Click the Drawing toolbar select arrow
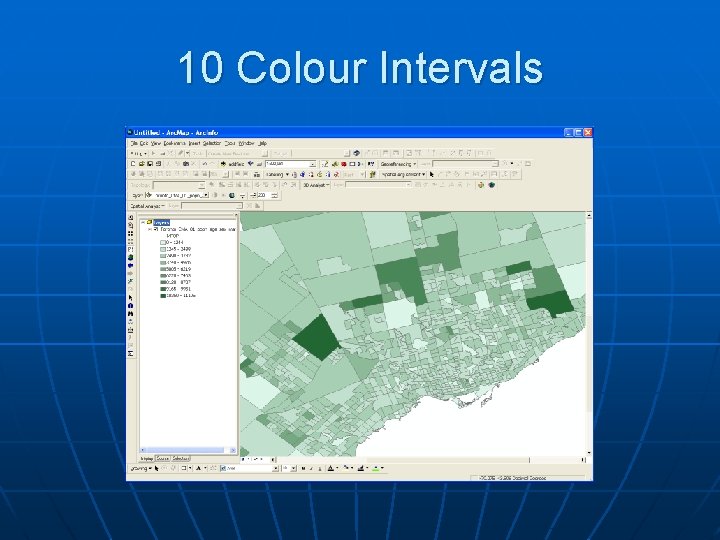 point(157,468)
